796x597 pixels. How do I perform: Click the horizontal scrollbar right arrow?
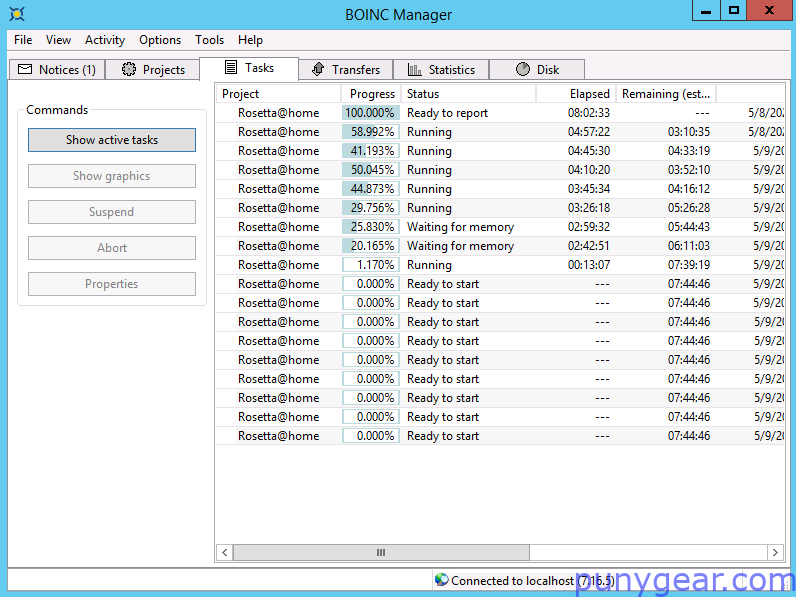[775, 552]
